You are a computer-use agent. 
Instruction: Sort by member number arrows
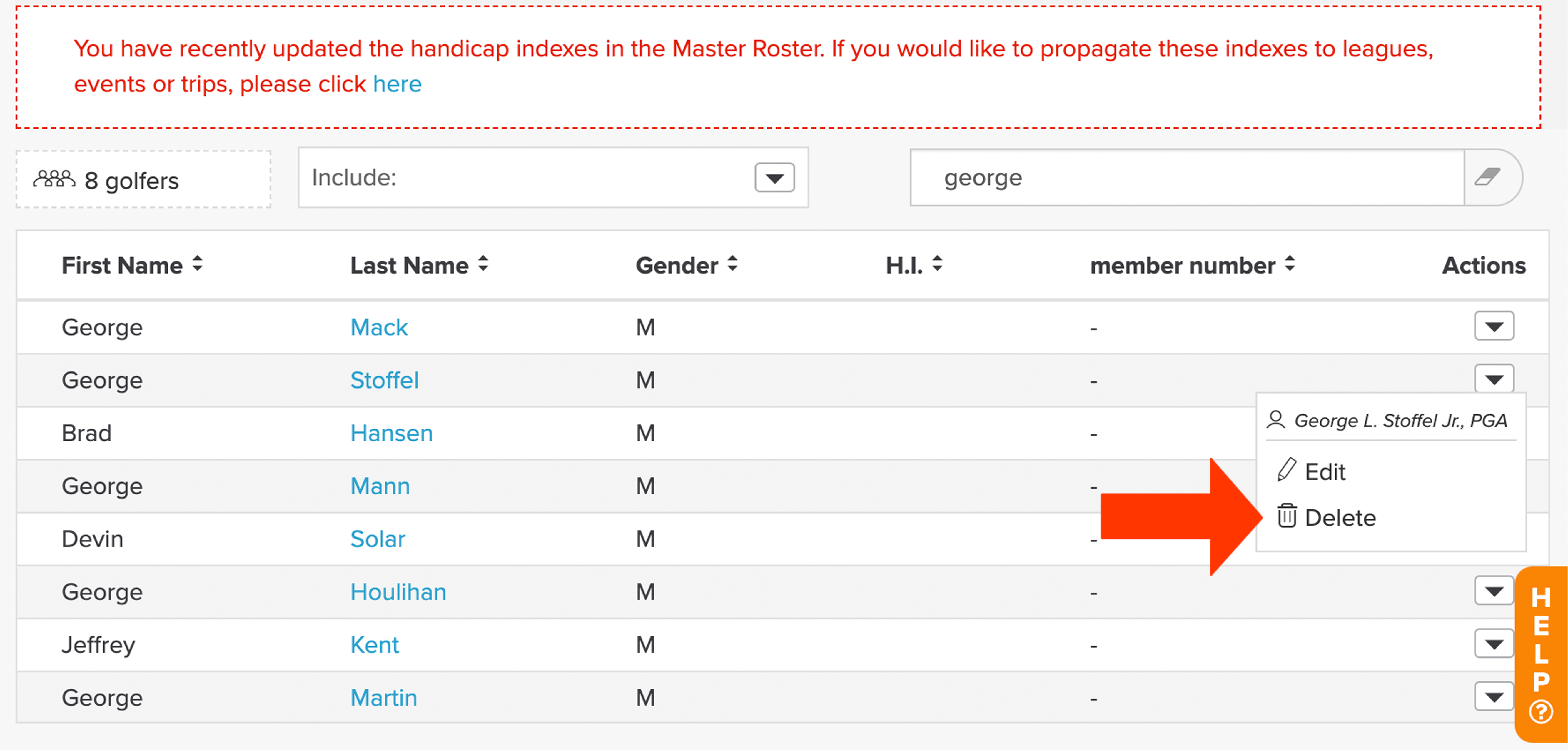1290,264
